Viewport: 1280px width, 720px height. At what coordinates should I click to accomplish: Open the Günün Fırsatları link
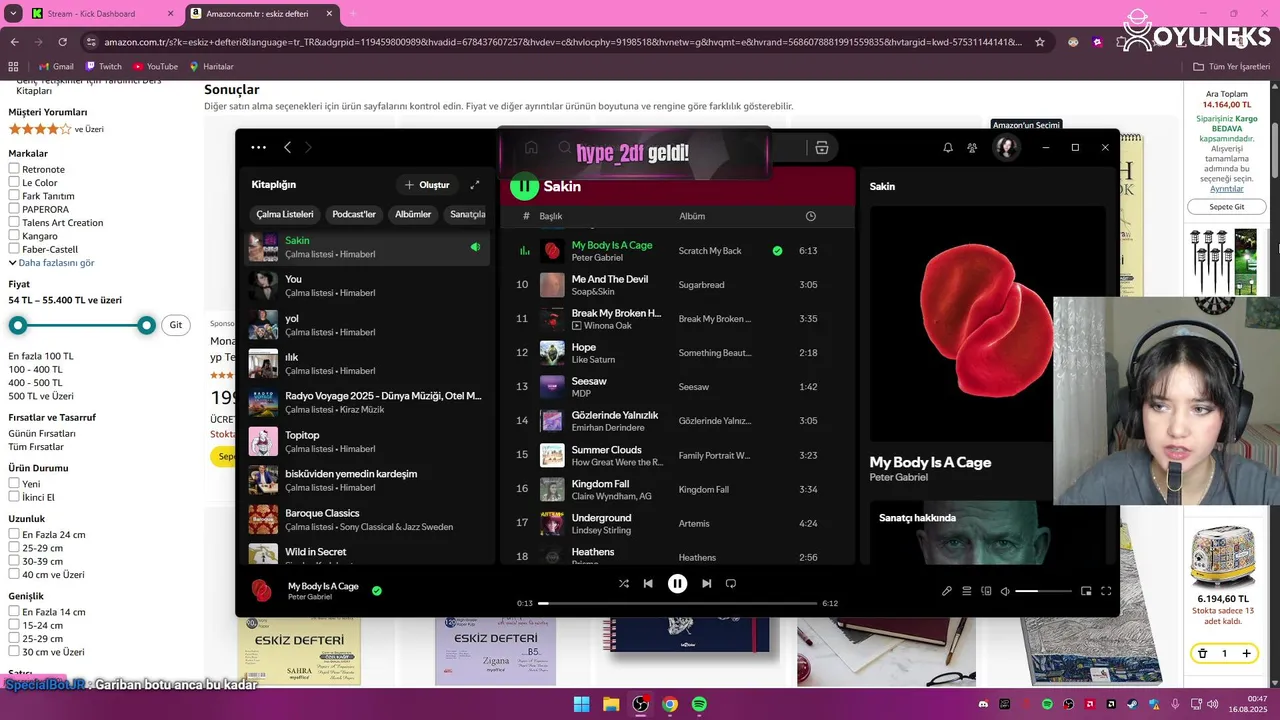point(42,433)
